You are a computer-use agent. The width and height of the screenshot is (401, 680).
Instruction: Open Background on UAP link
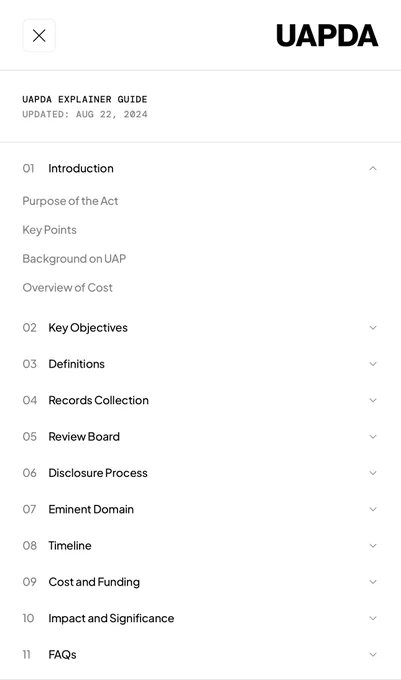click(x=74, y=259)
